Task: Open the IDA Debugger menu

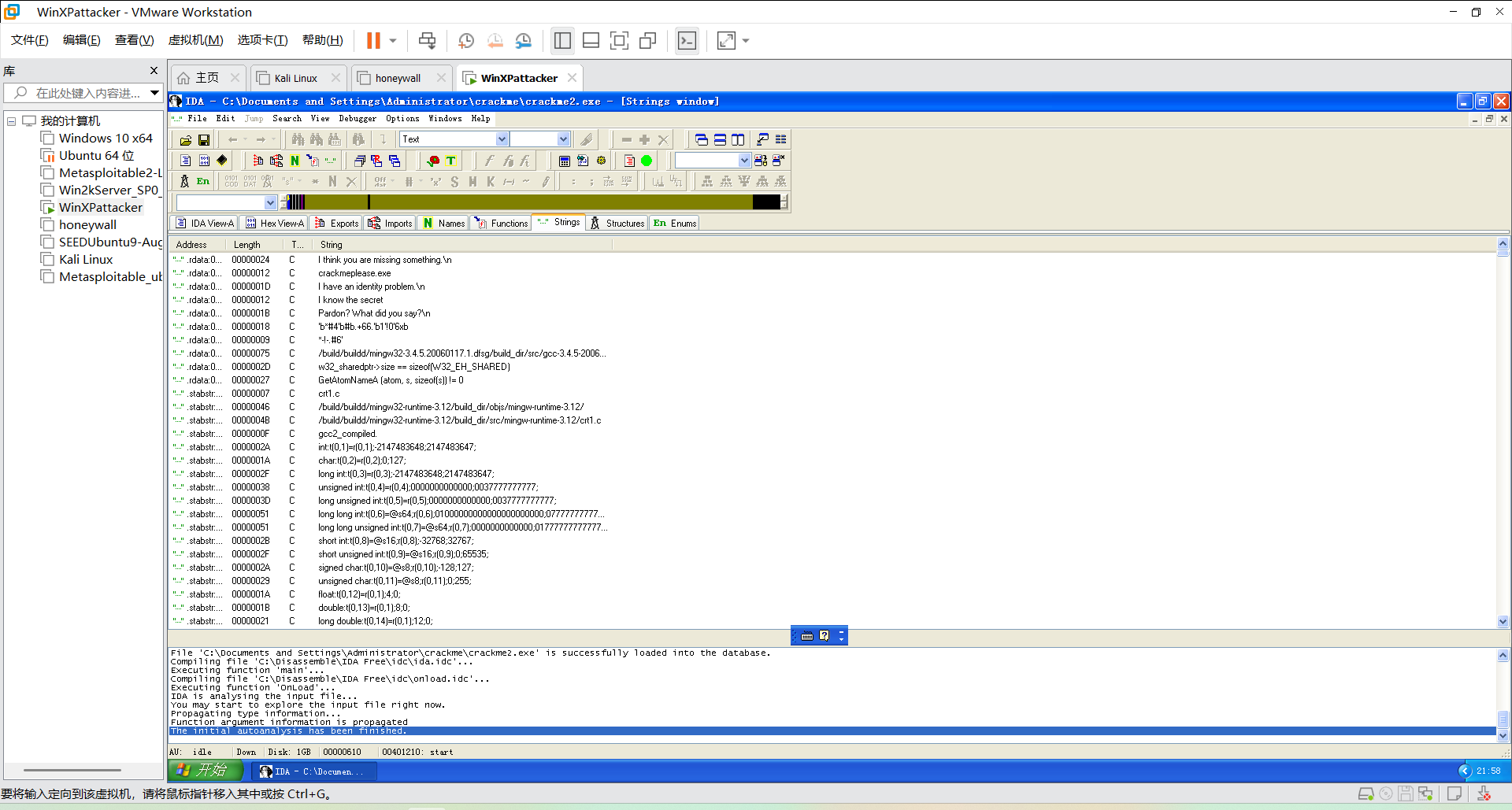Action: (358, 119)
